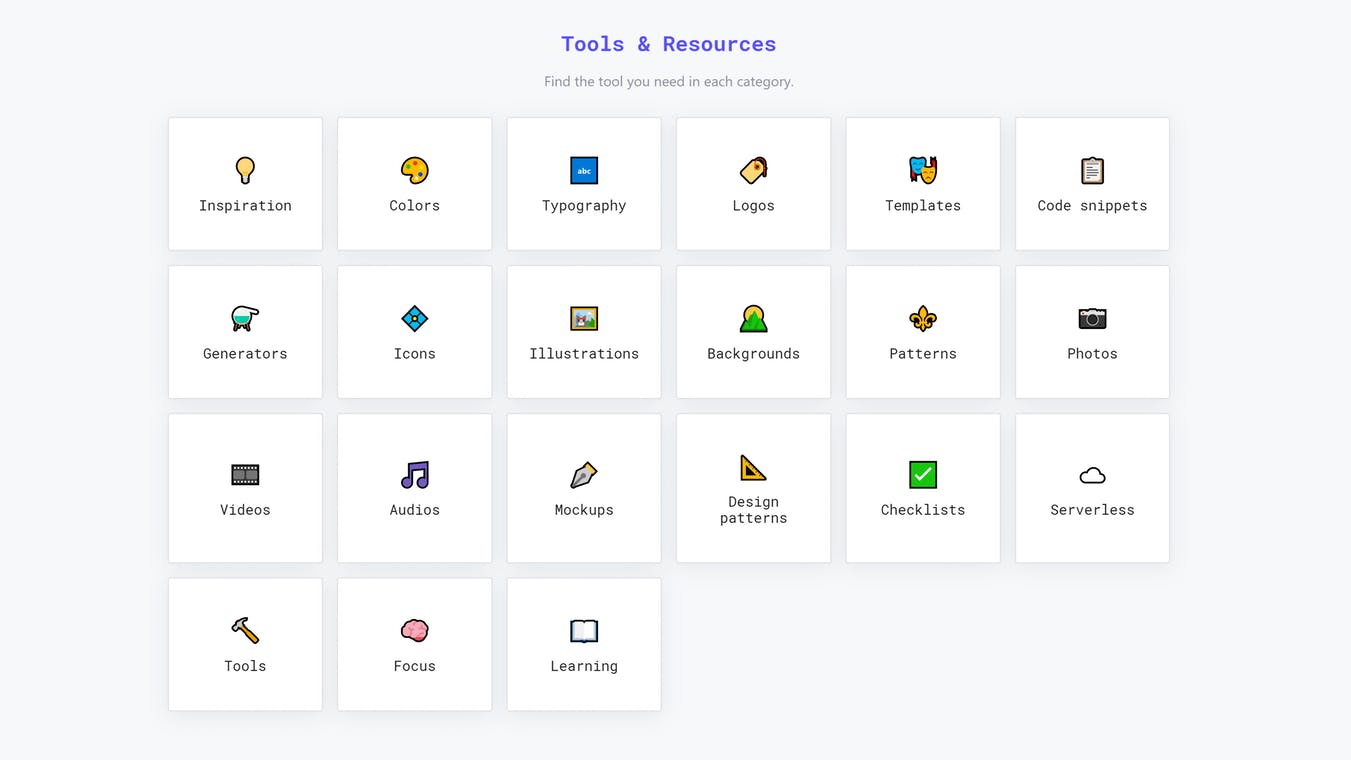Click the green checkmark Checklists icon
Screen dimensions: 1351x760
pyautogui.click(x=922, y=474)
